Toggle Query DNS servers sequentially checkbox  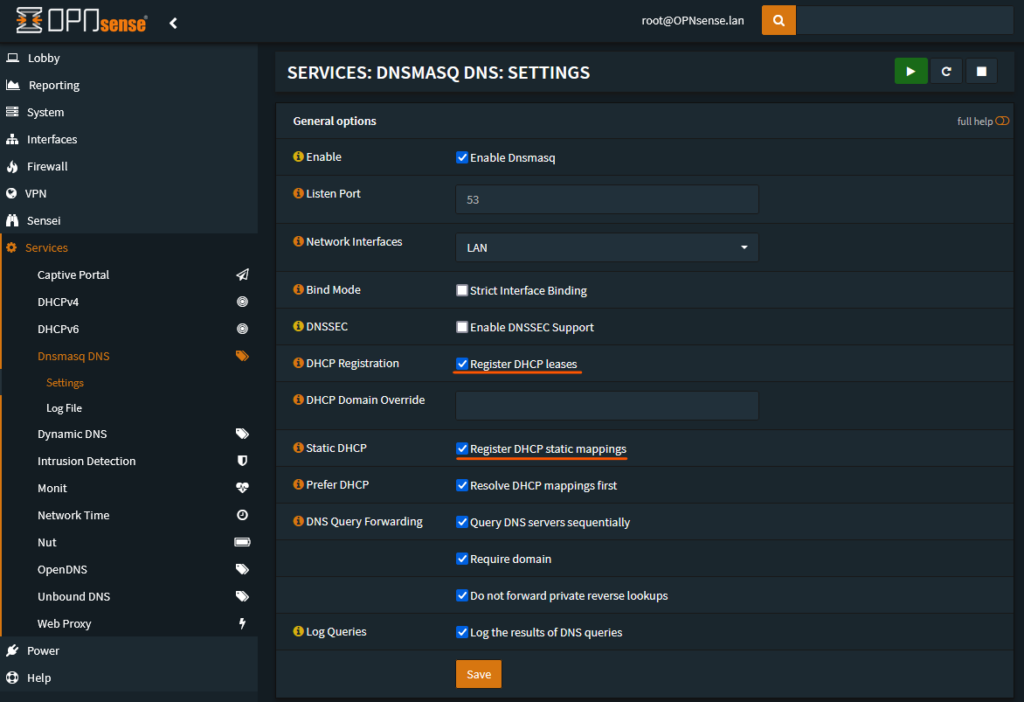pyautogui.click(x=462, y=522)
